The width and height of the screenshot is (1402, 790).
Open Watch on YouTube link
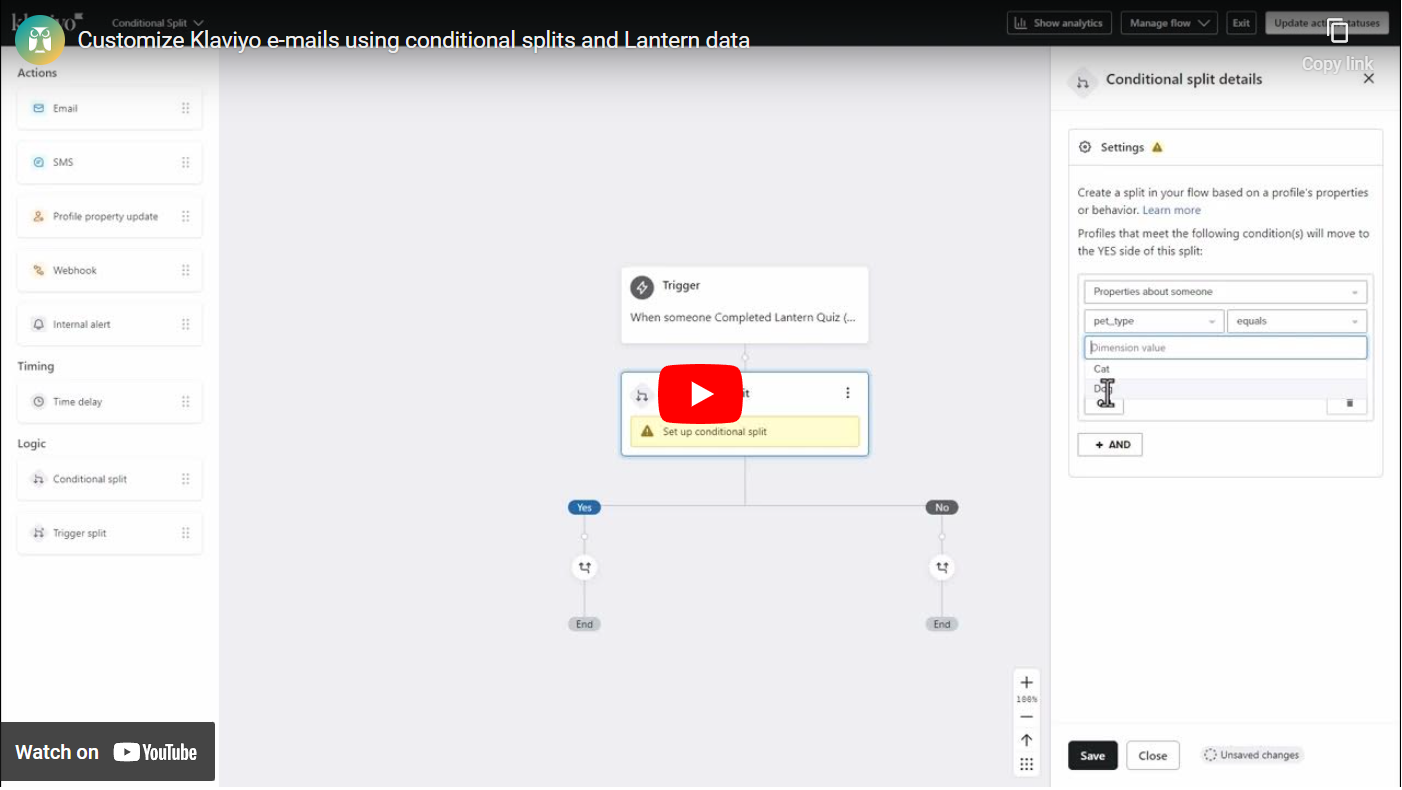tap(107, 752)
